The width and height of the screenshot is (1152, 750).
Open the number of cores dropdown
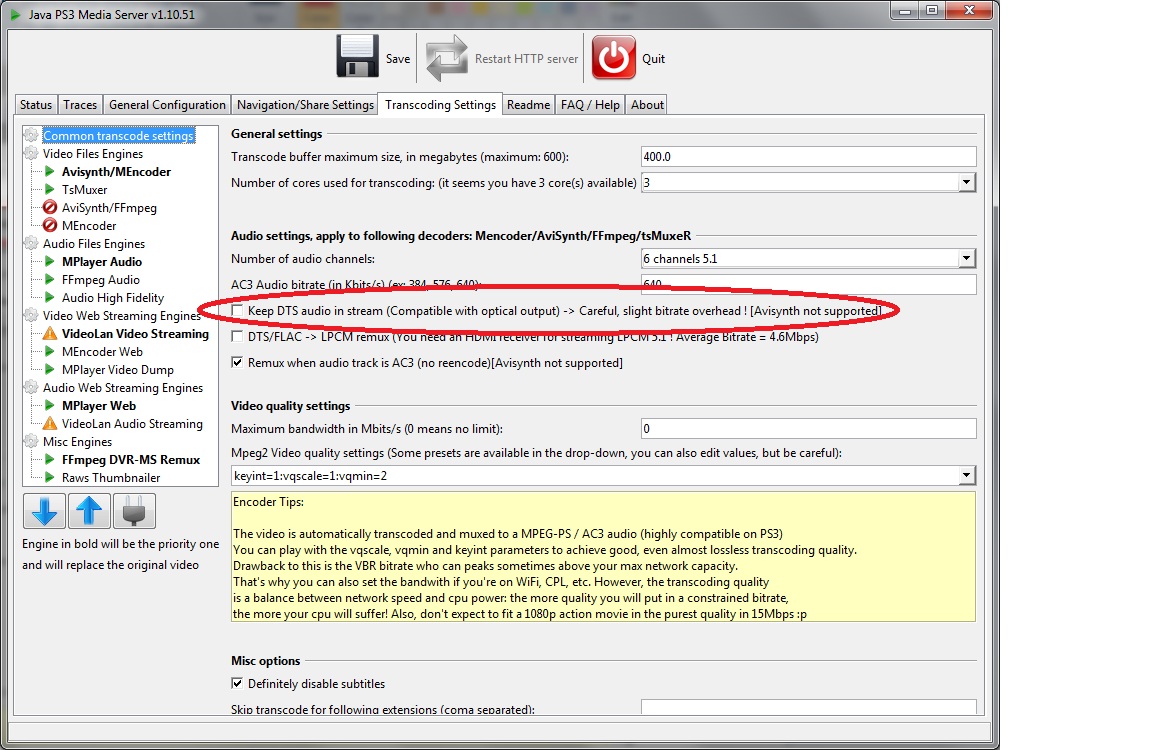tap(967, 182)
